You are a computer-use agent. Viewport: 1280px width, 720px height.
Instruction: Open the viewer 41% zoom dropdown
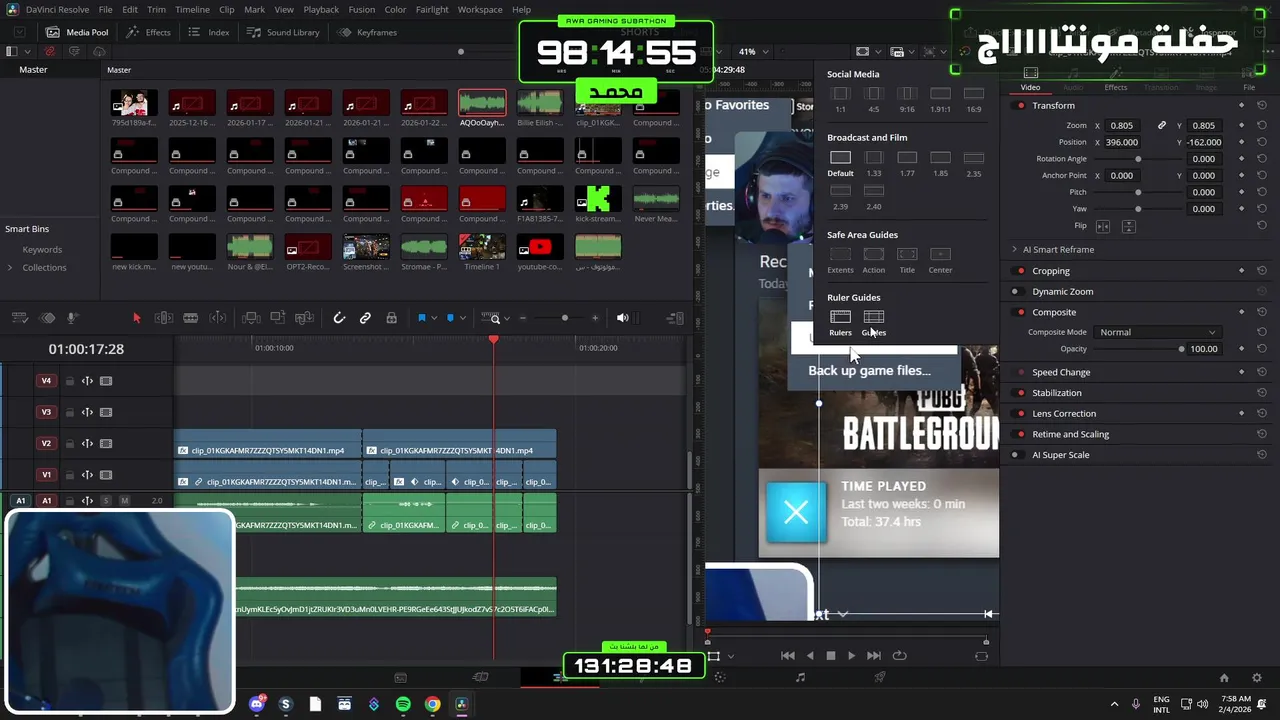pos(754,51)
